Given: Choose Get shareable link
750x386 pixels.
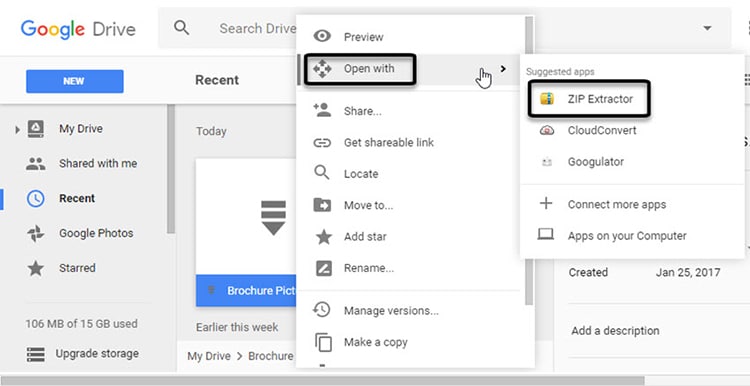Looking at the screenshot, I should coord(389,143).
